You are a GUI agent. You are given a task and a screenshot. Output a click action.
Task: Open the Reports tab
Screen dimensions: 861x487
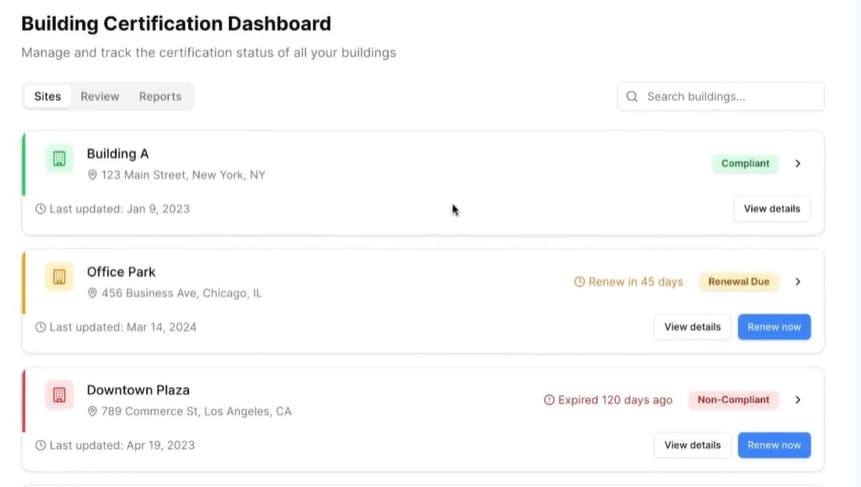[x=160, y=97]
